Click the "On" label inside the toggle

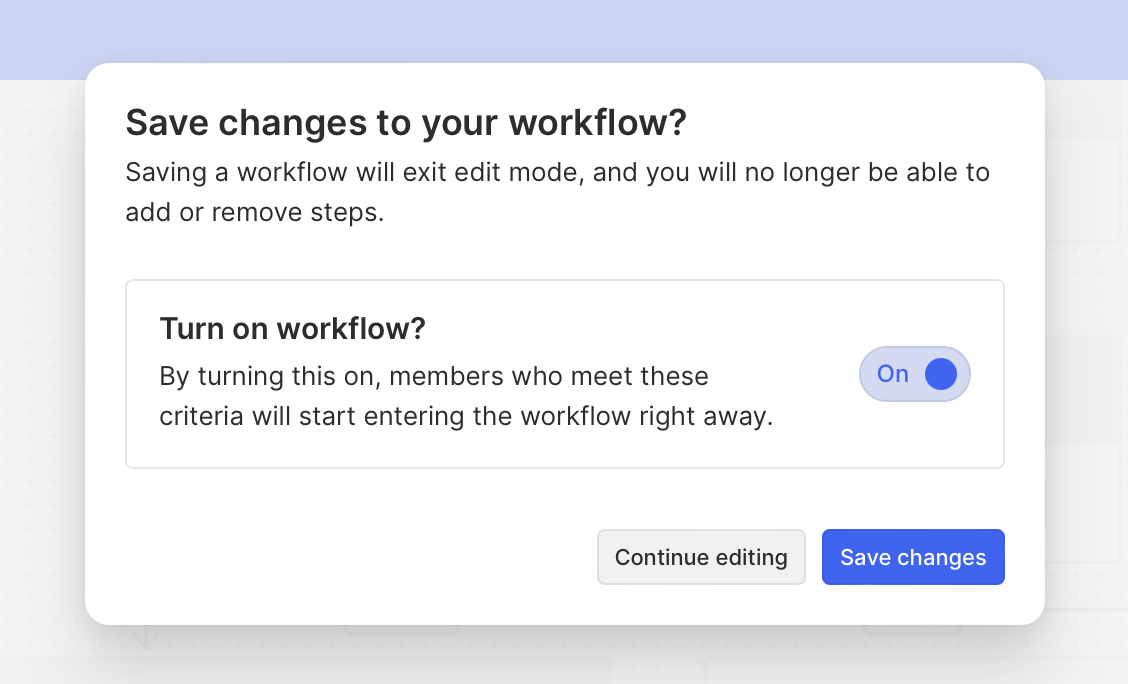click(892, 374)
